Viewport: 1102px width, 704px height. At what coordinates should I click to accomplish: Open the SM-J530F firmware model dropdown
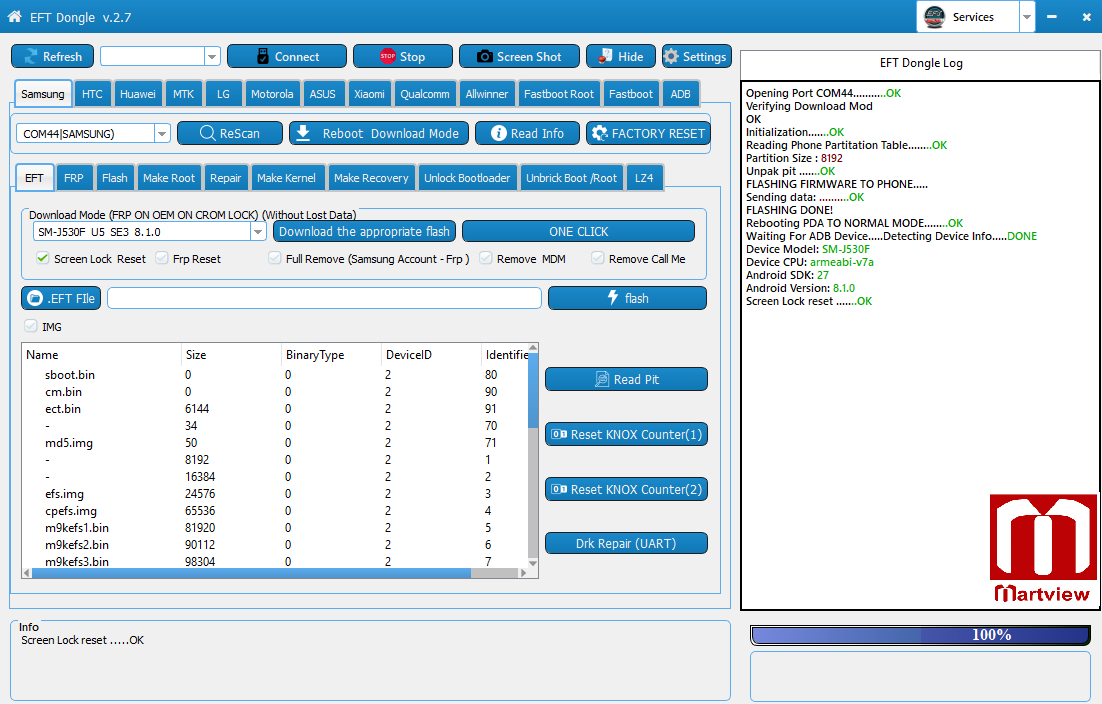click(257, 231)
